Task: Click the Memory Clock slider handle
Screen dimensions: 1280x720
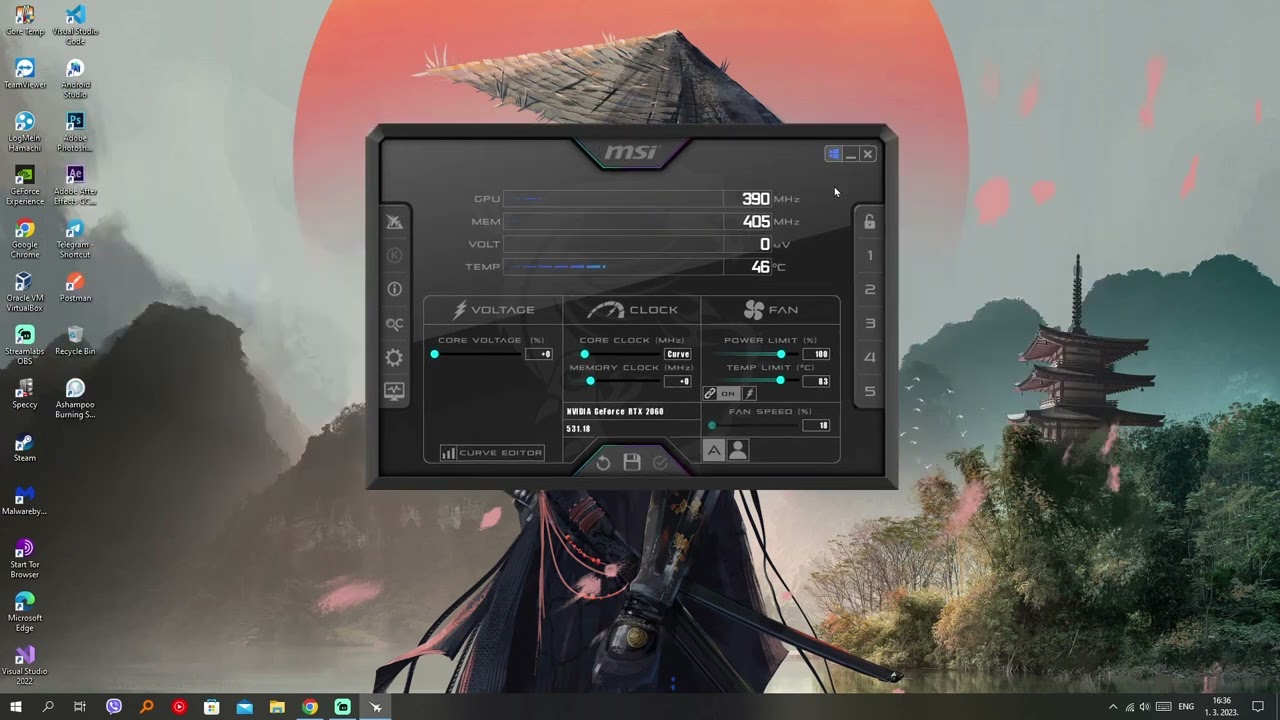Action: click(590, 381)
